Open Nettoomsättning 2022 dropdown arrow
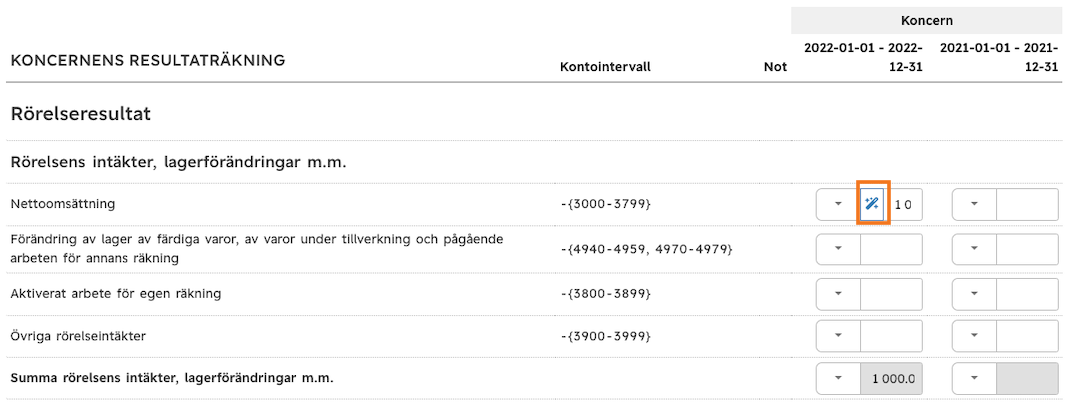This screenshot has height=409, width=1072. coord(838,204)
